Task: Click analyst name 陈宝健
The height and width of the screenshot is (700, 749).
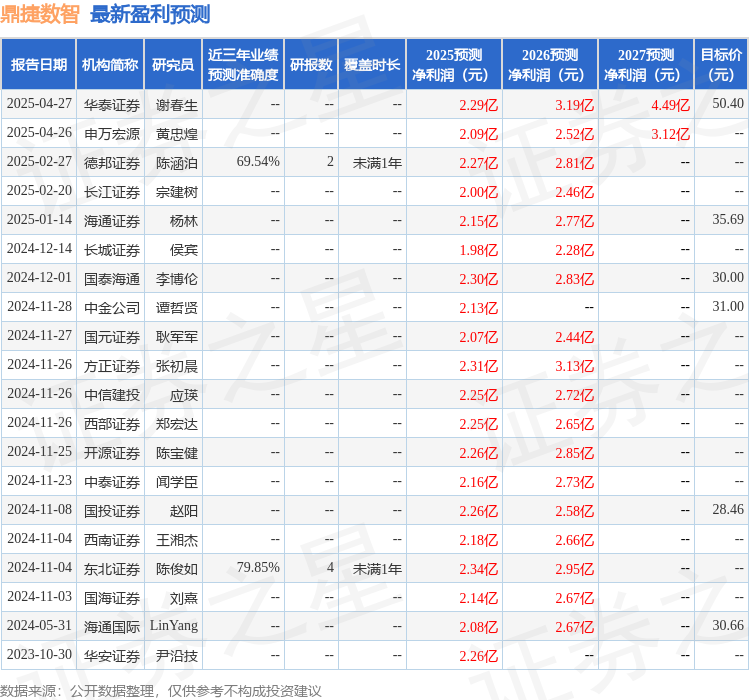Action: pyautogui.click(x=177, y=453)
